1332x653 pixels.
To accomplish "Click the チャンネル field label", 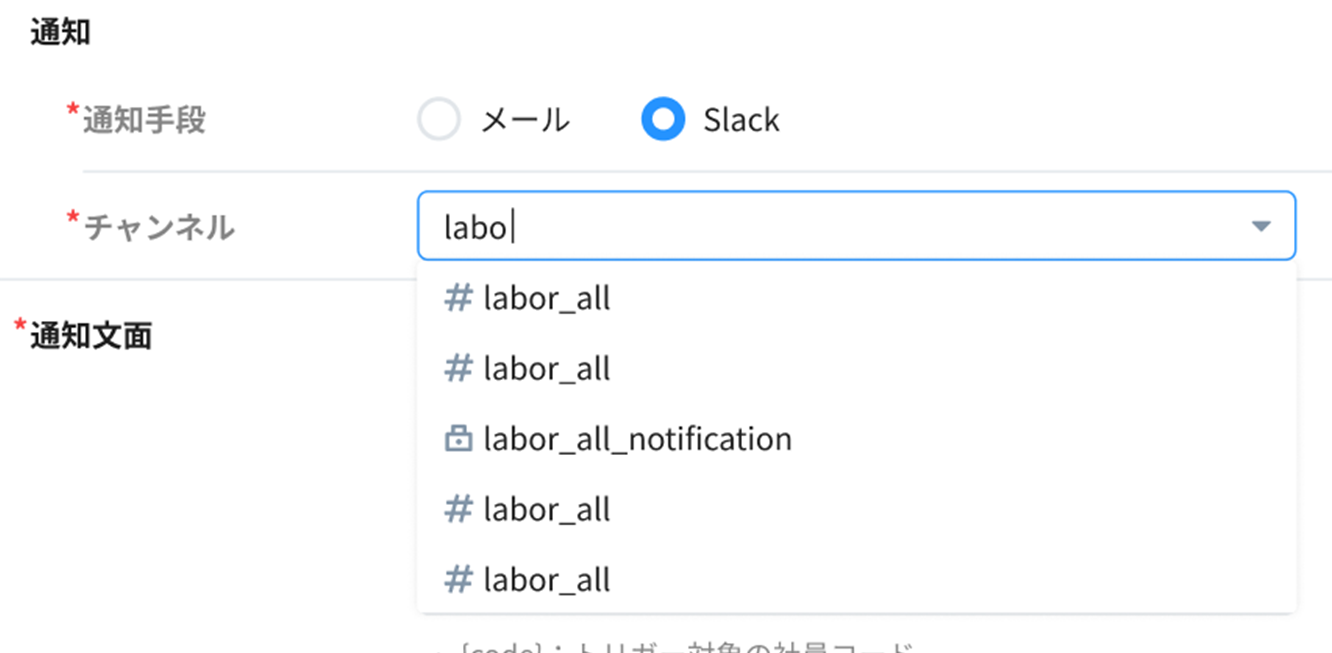I will click(159, 228).
